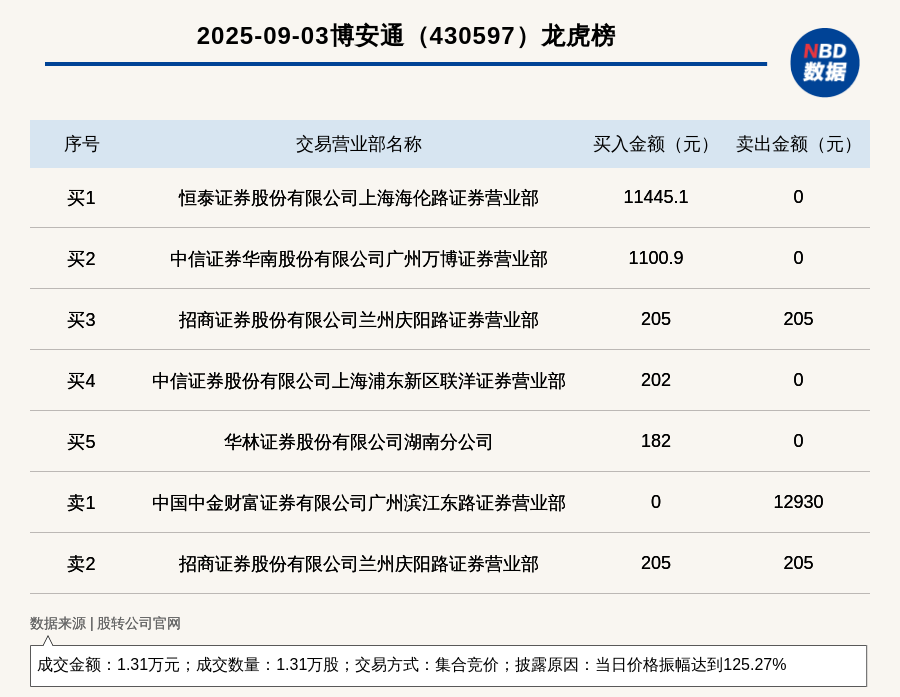
Task: Select buy amount 205 in 卖2 row
Action: [x=655, y=563]
